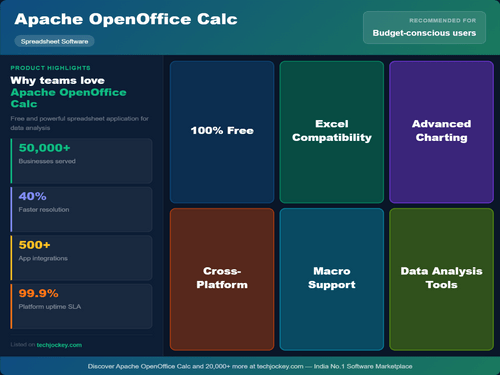
Task: Choose the Advanced Charting feature card
Action: 441,132
